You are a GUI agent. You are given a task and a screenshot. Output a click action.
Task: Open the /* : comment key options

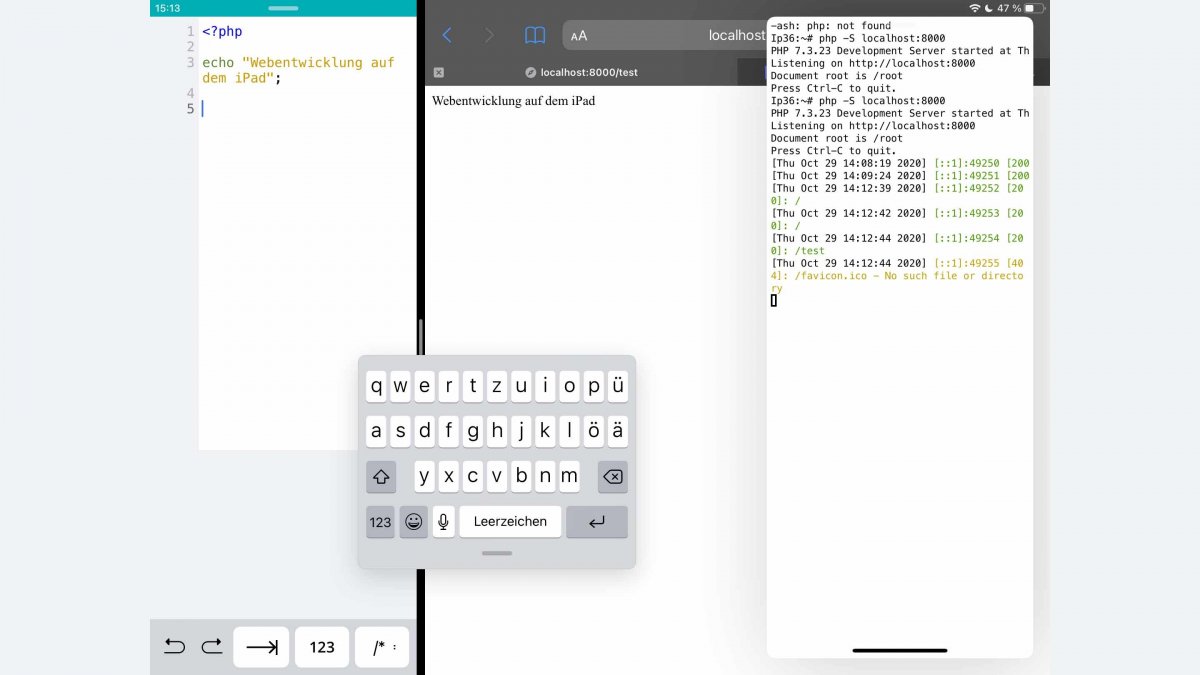pos(381,646)
